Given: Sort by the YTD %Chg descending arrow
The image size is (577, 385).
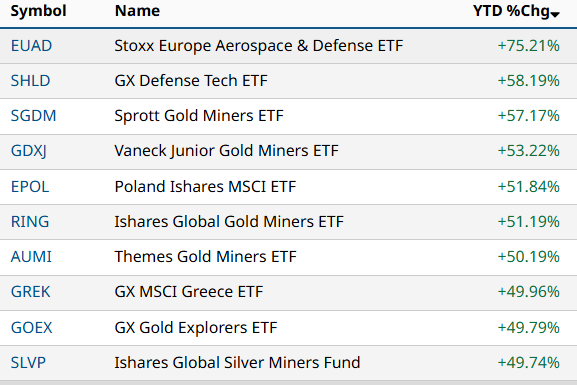Looking at the screenshot, I should click(555, 14).
